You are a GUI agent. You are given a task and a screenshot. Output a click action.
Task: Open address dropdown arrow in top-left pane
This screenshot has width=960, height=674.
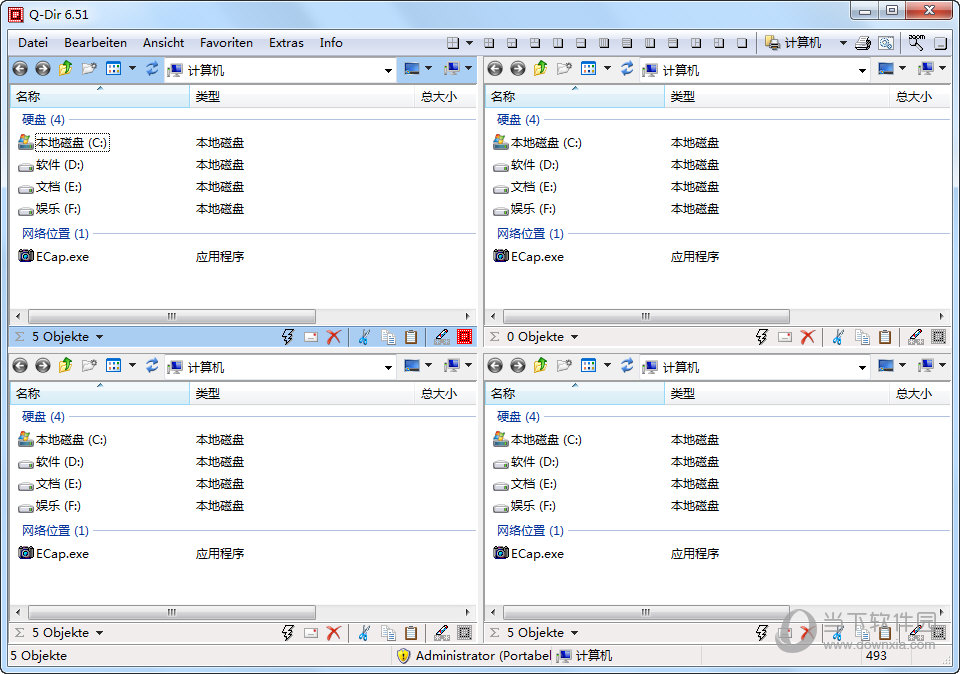(388, 70)
